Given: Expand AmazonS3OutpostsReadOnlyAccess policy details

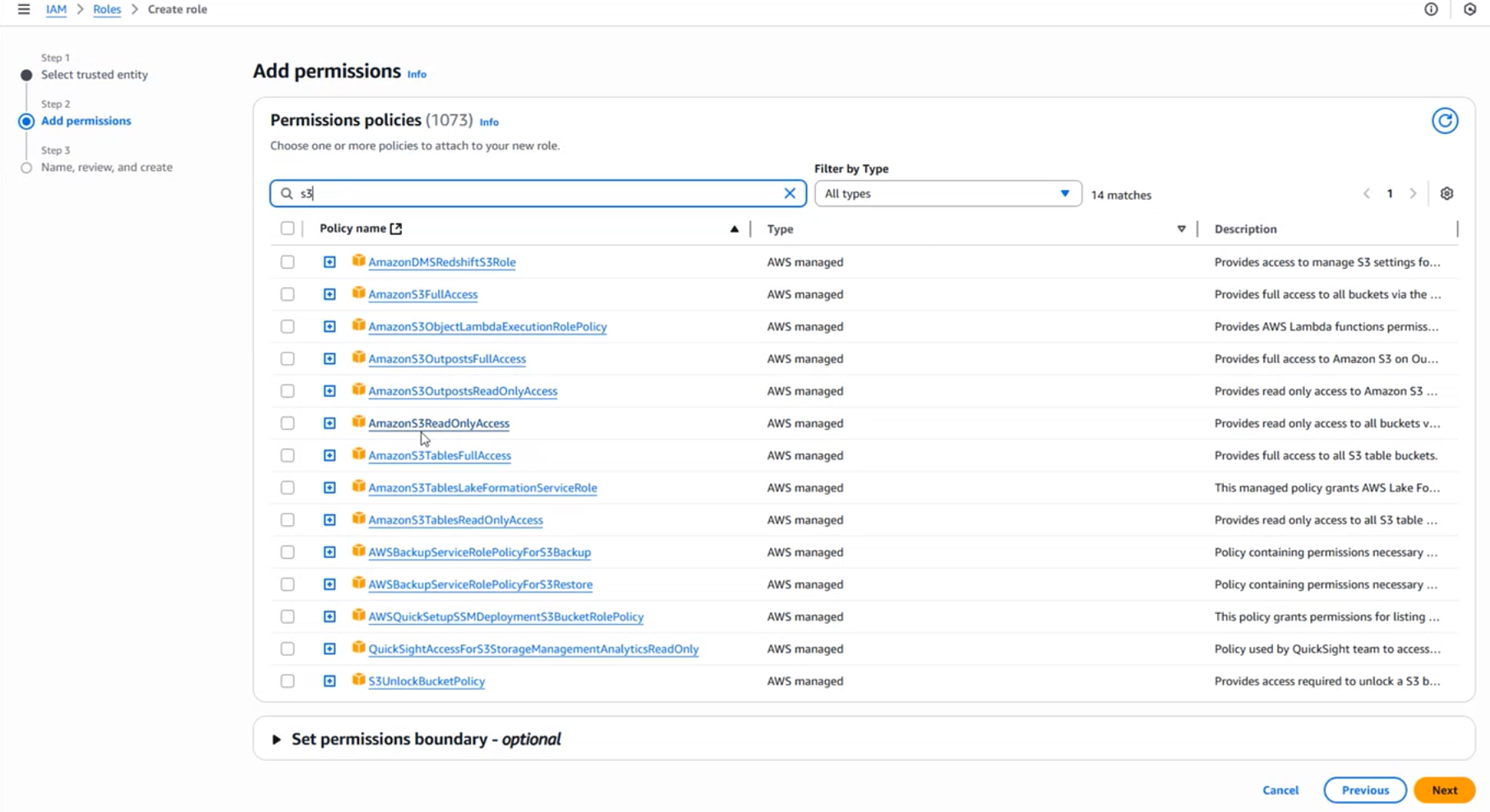Looking at the screenshot, I should click(x=330, y=391).
